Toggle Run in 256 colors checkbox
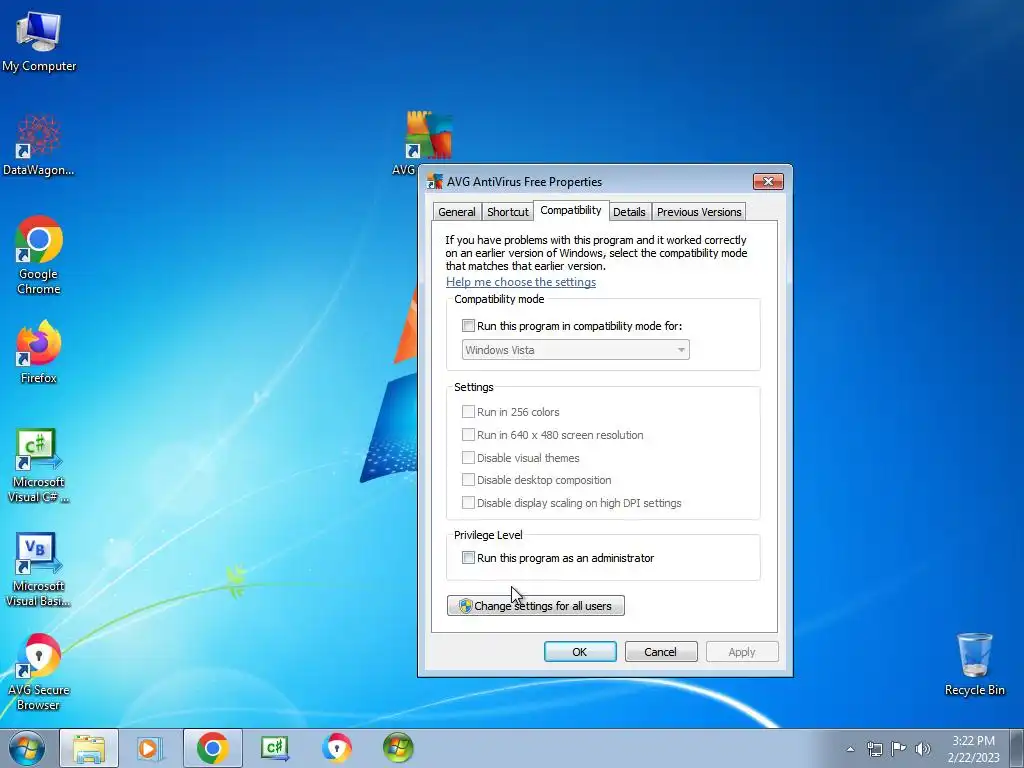Viewport: 1024px width, 768px height. click(468, 412)
